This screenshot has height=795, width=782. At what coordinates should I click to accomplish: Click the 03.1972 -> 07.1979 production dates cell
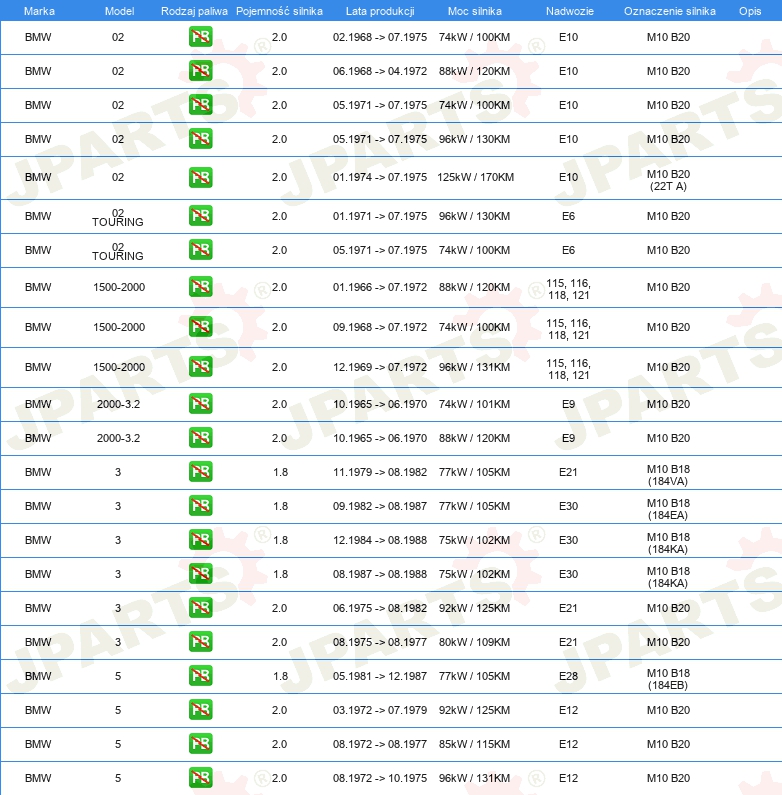tap(380, 710)
